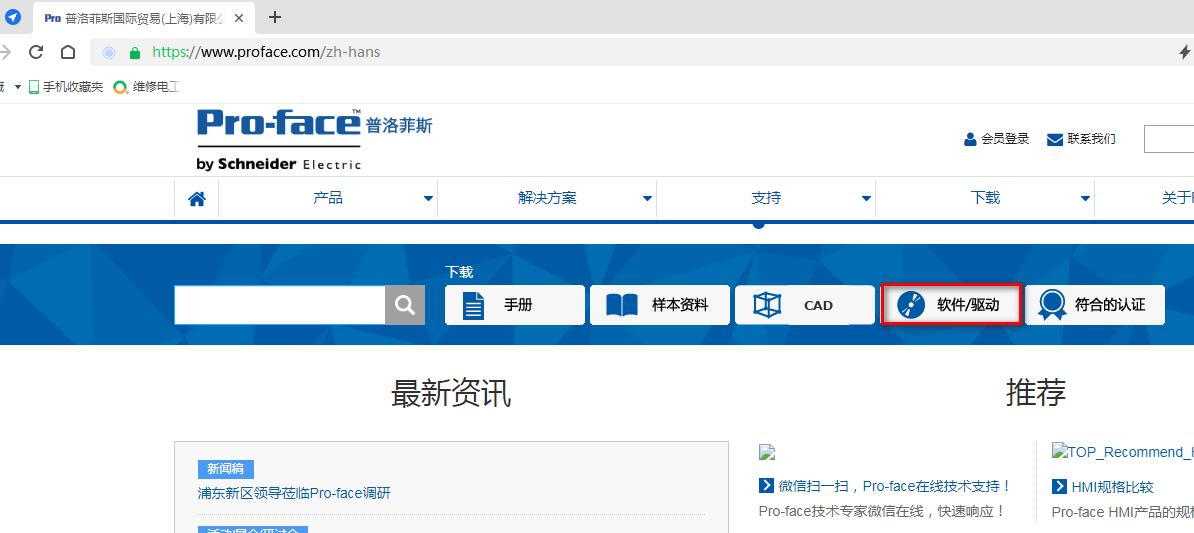
Task: Click the 软件/驱动 download button
Action: point(950,305)
